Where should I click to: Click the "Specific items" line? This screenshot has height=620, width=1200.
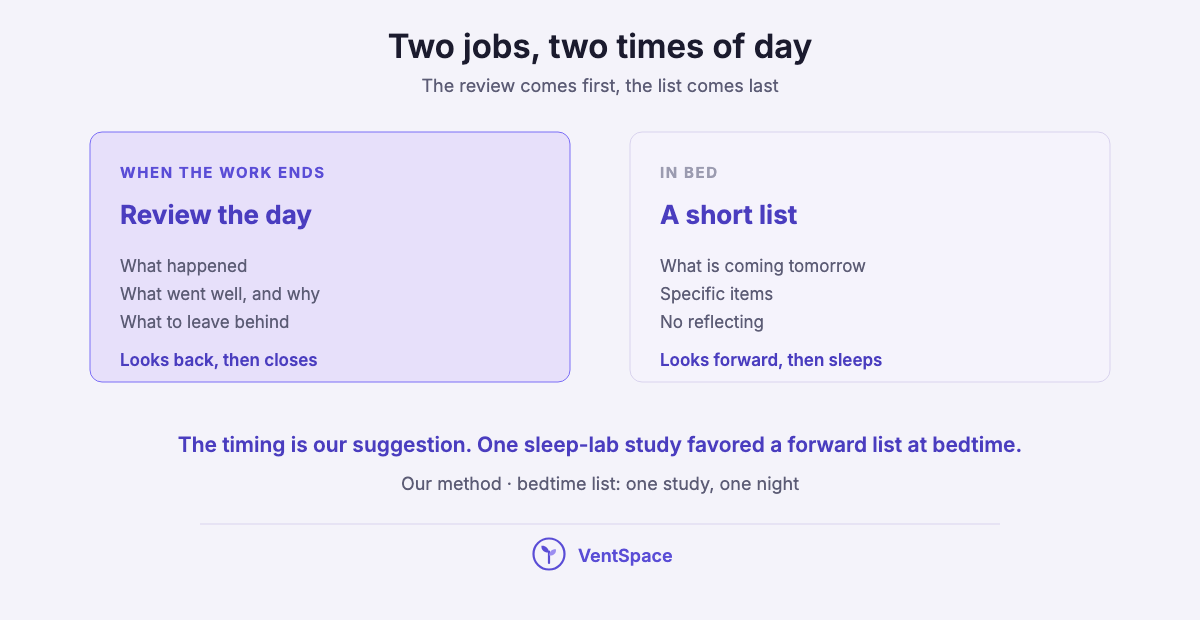pos(716,294)
